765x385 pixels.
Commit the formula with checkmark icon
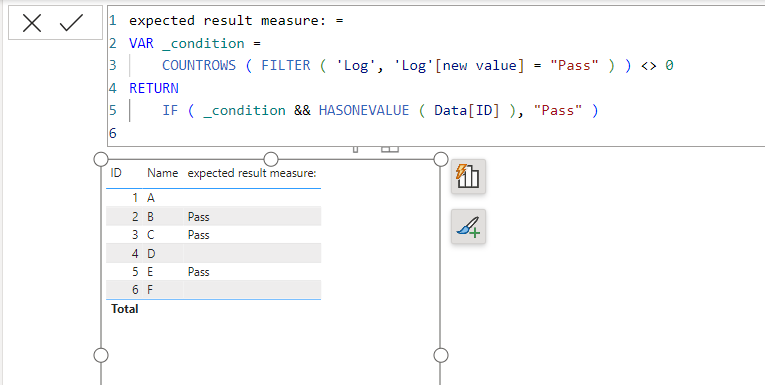click(x=71, y=23)
